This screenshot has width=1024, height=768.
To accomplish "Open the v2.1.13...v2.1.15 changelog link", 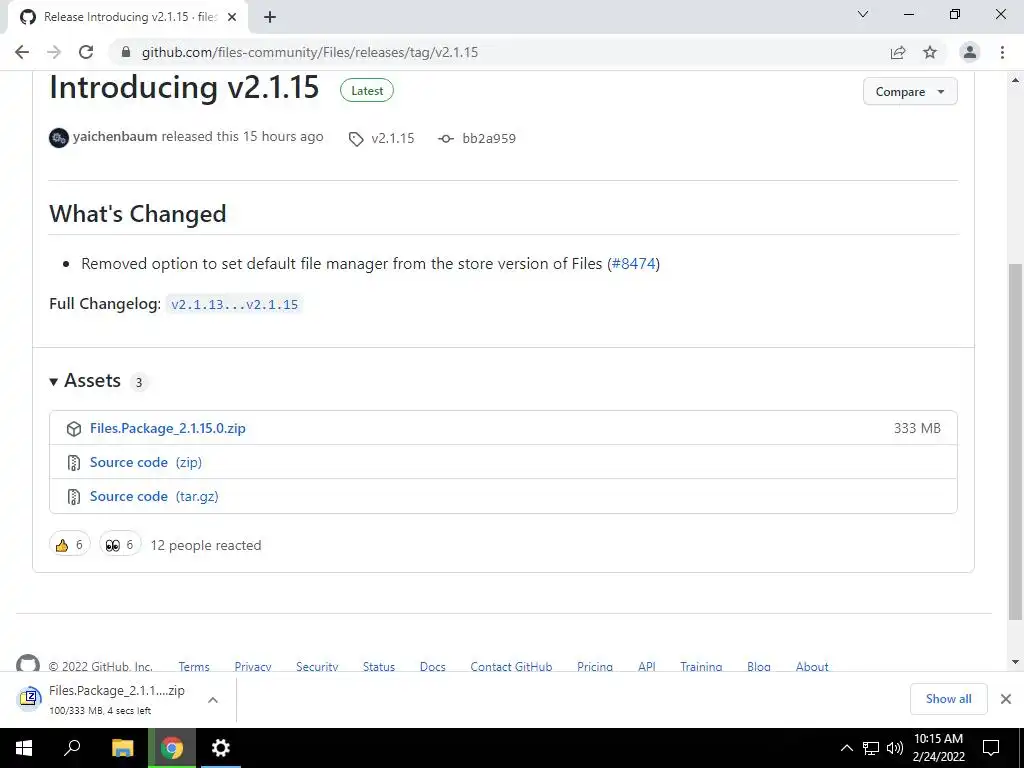I will click(234, 304).
